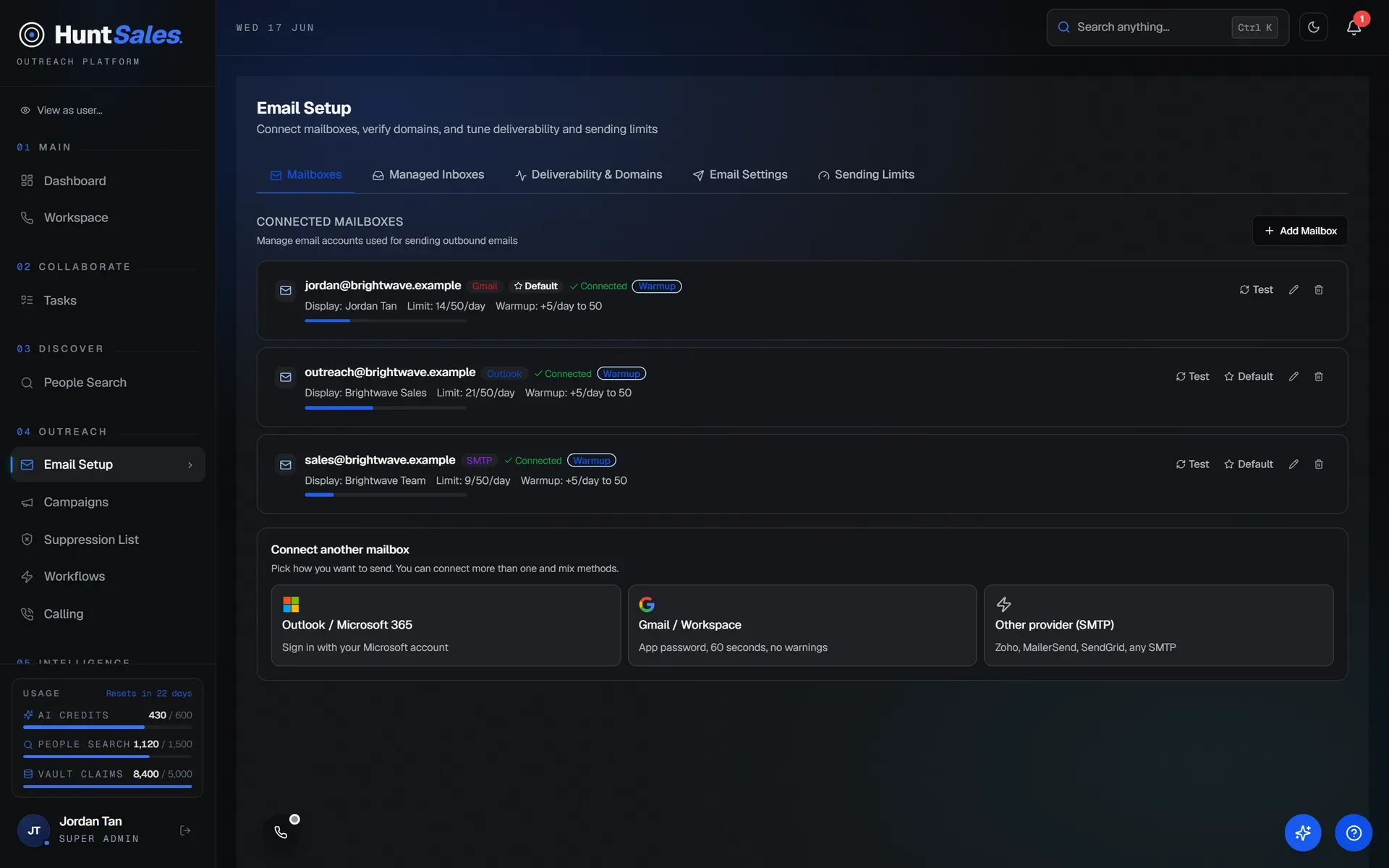Screen dimensions: 1389x868
Task: Open Workspace in sidebar
Action: (x=107, y=218)
